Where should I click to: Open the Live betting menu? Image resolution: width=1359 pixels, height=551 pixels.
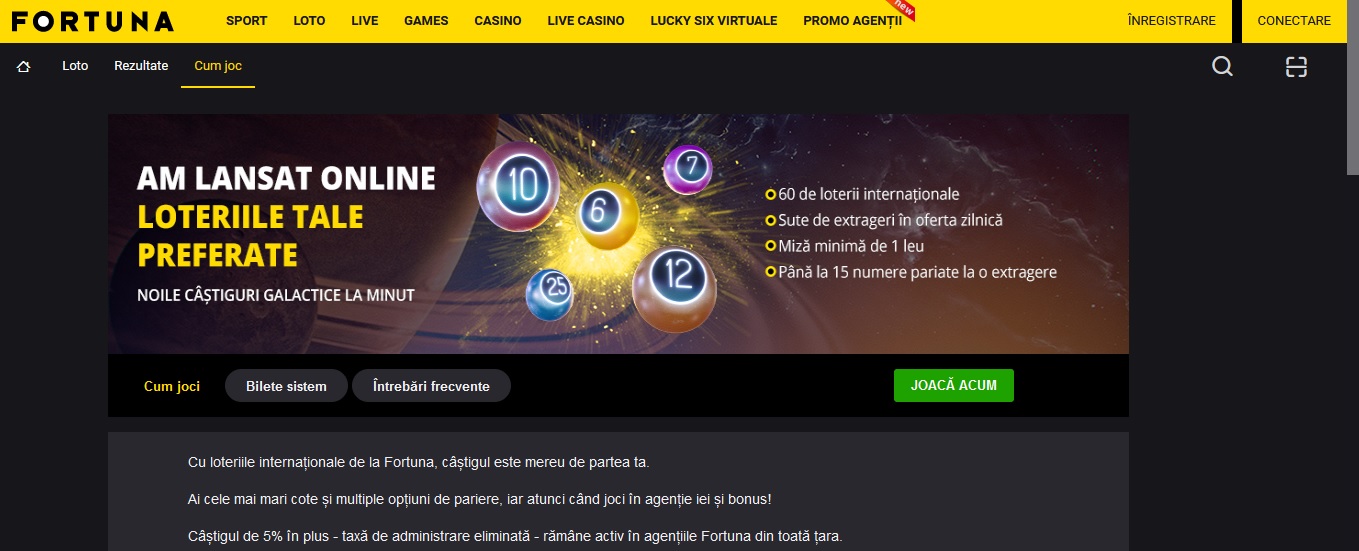point(365,21)
